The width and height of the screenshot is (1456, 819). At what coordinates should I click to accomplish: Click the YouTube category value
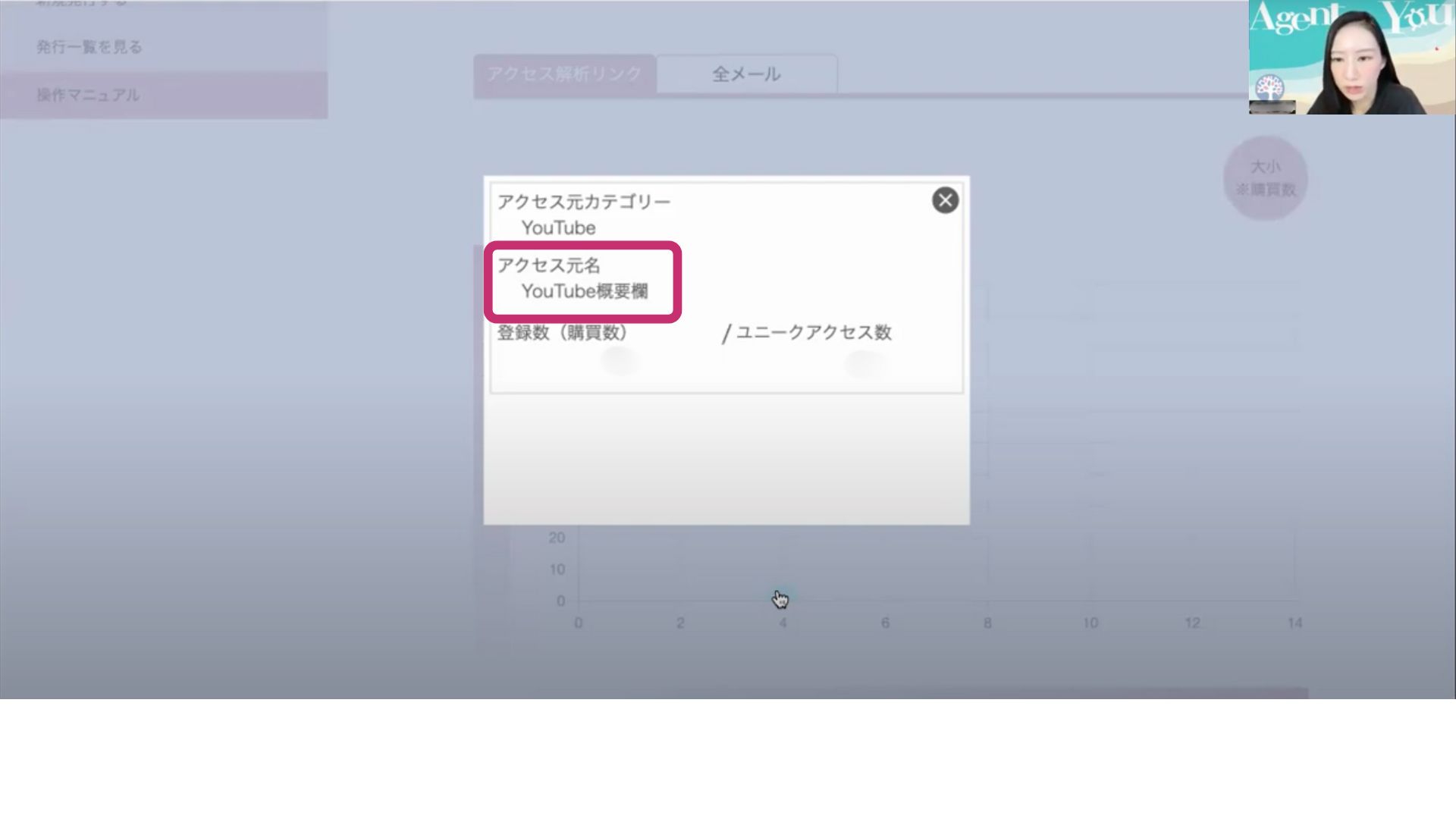coord(559,227)
